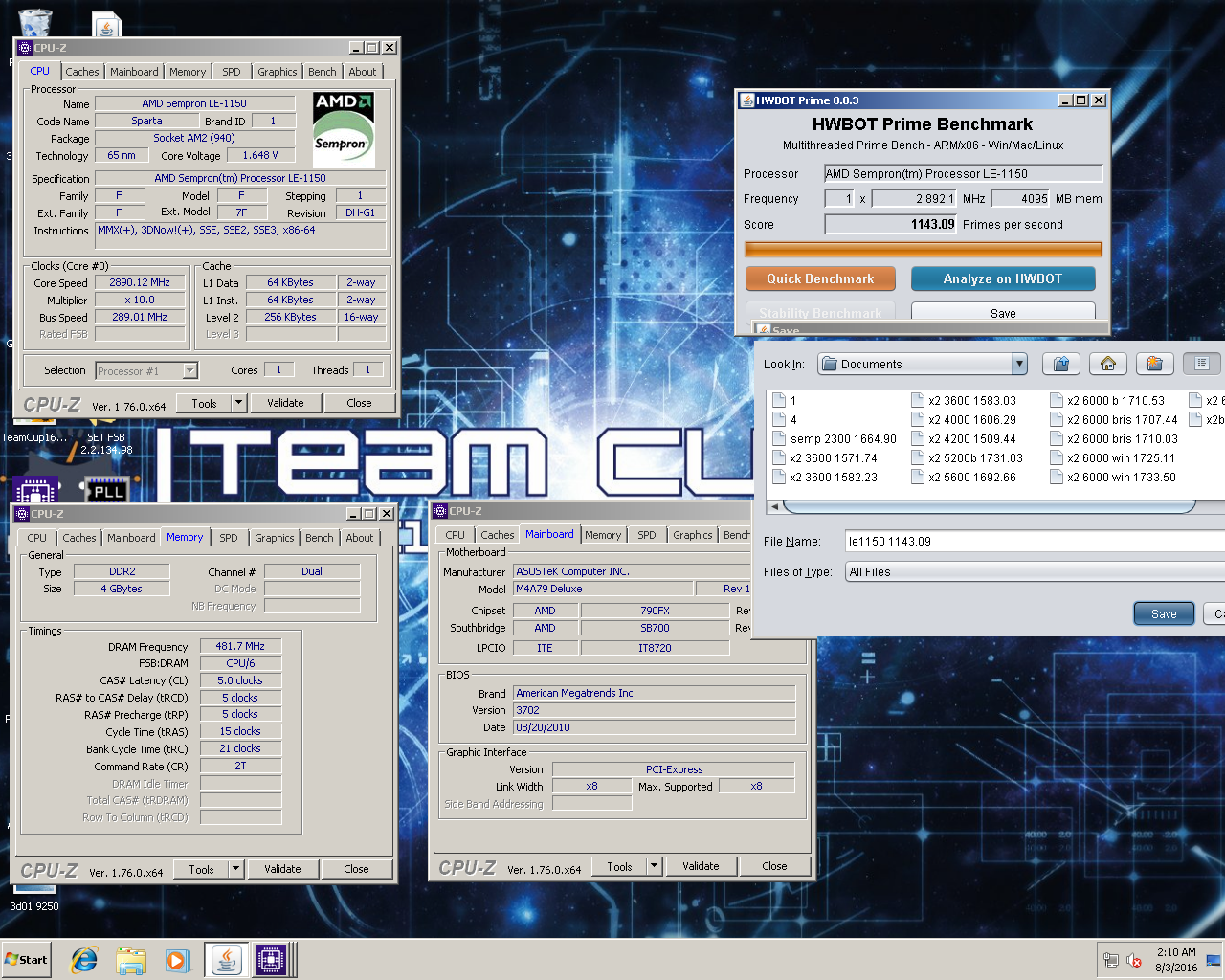Click Validate in Mainboard CPU-Z window
1225x980 pixels.
701,866
